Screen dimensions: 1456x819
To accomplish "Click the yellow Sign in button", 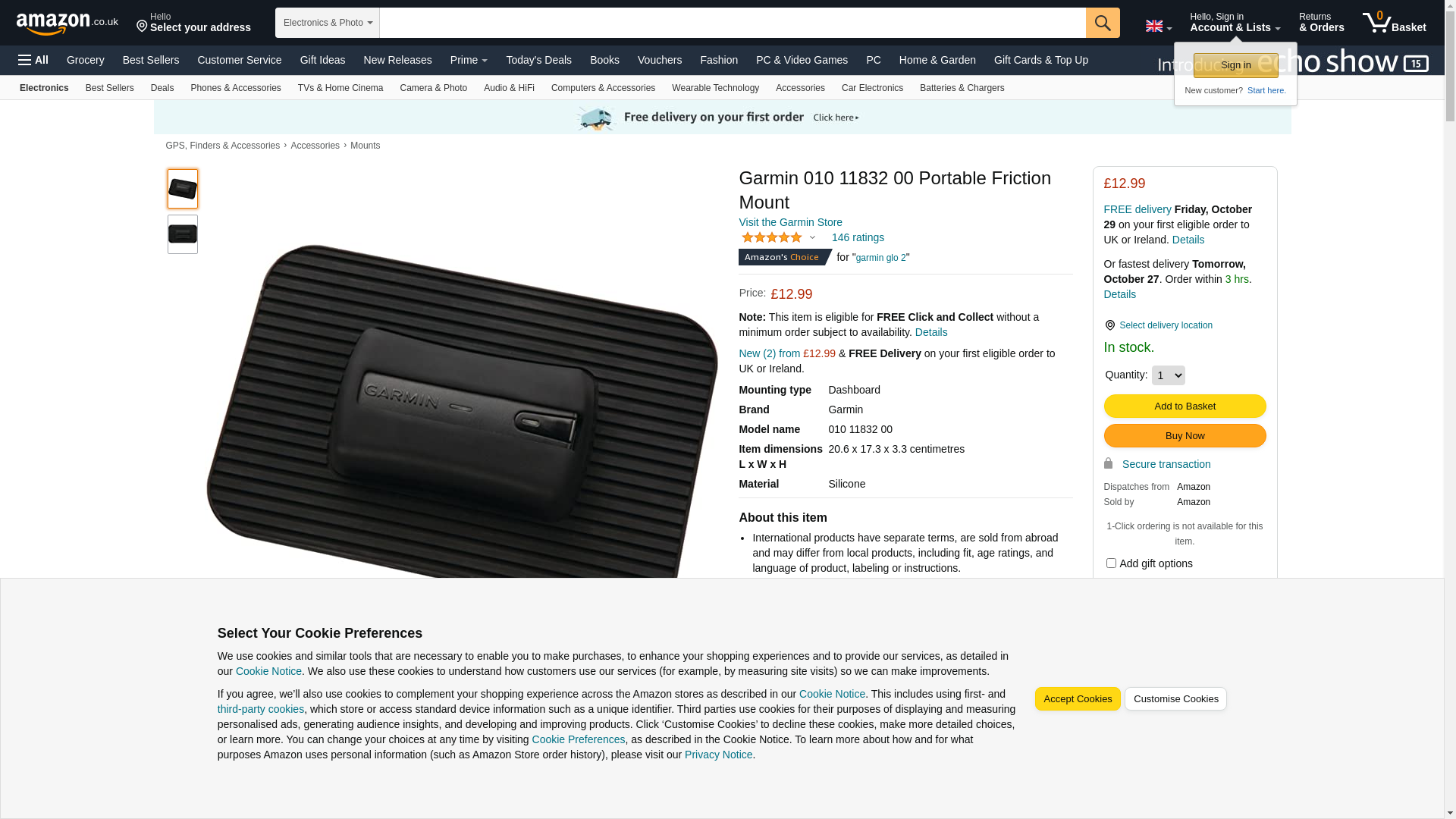I will tap(1235, 65).
